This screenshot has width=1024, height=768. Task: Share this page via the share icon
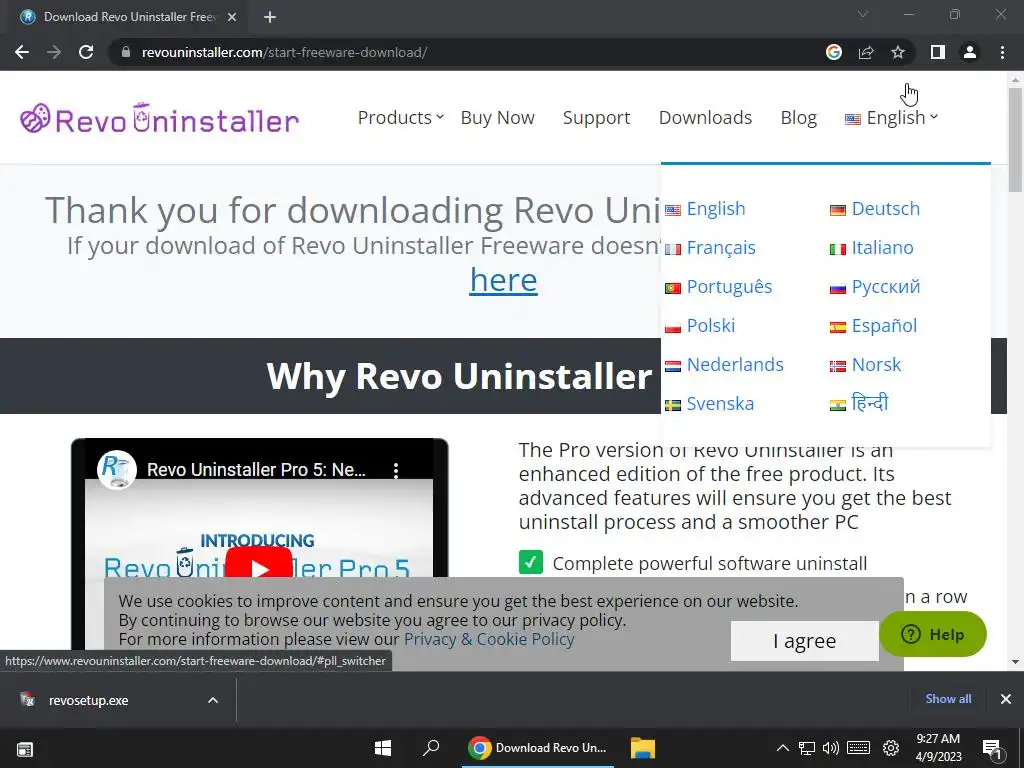866,52
